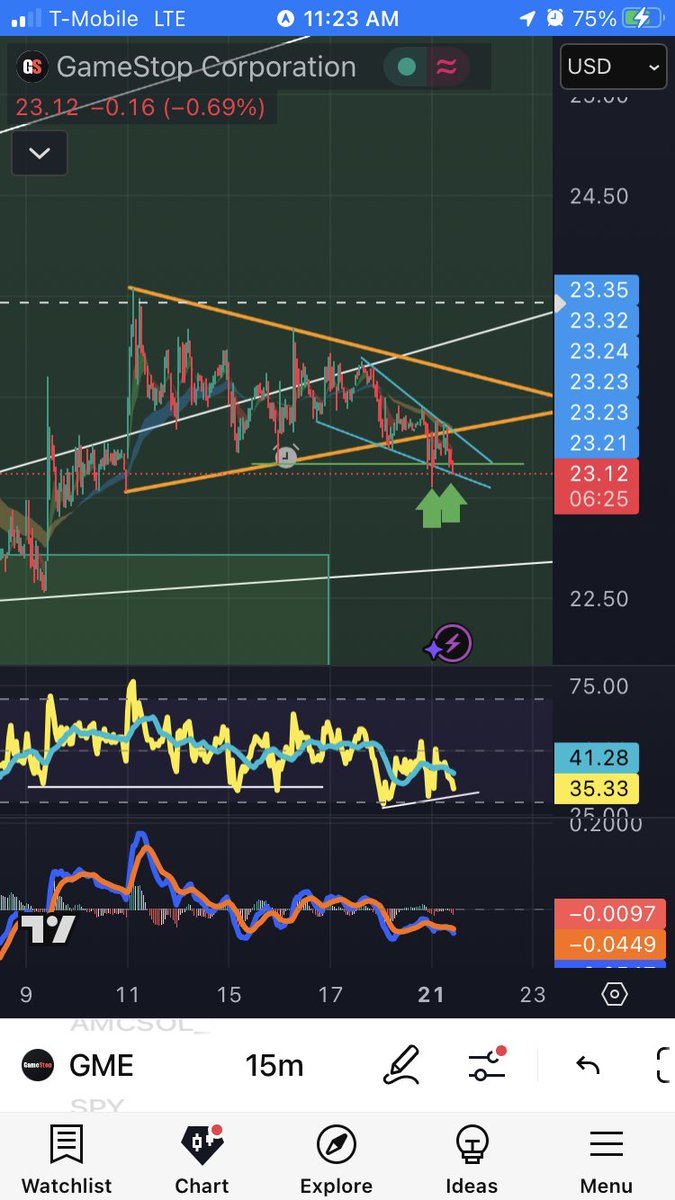Tap the 06:25 bar countdown label
This screenshot has width=675, height=1200.
pyautogui.click(x=597, y=499)
